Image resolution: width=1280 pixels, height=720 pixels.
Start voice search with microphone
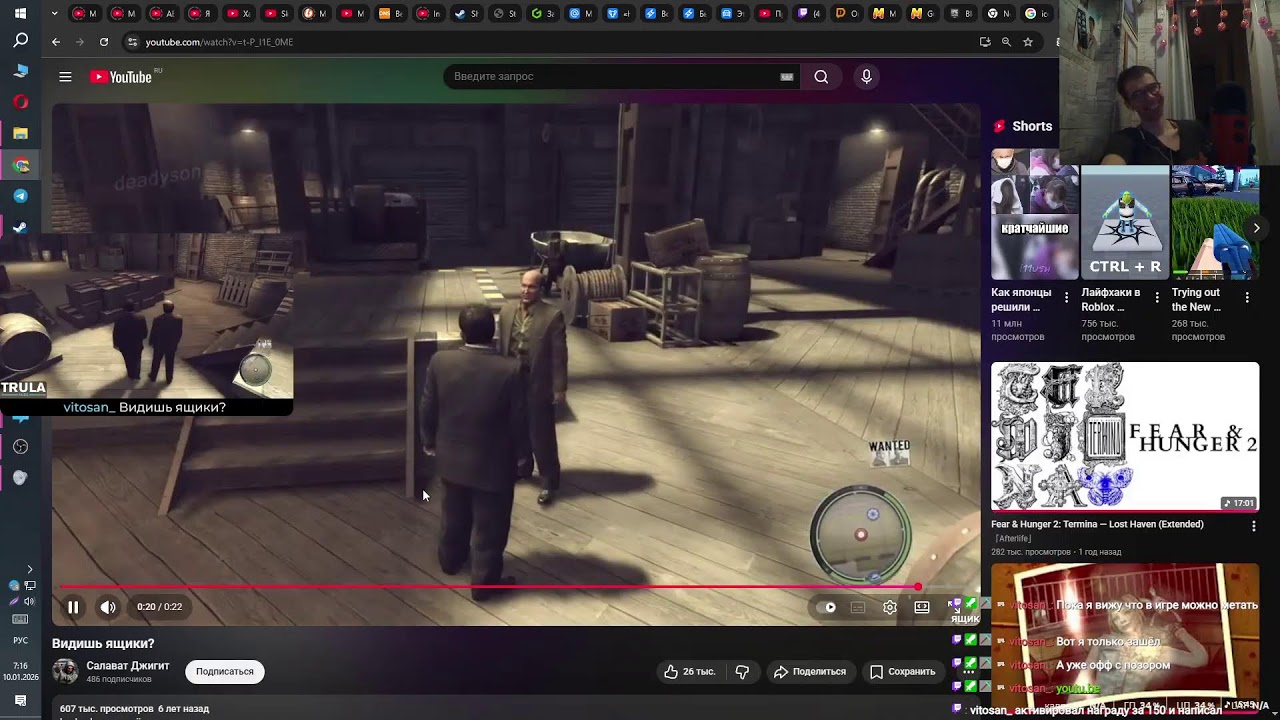[x=867, y=77]
